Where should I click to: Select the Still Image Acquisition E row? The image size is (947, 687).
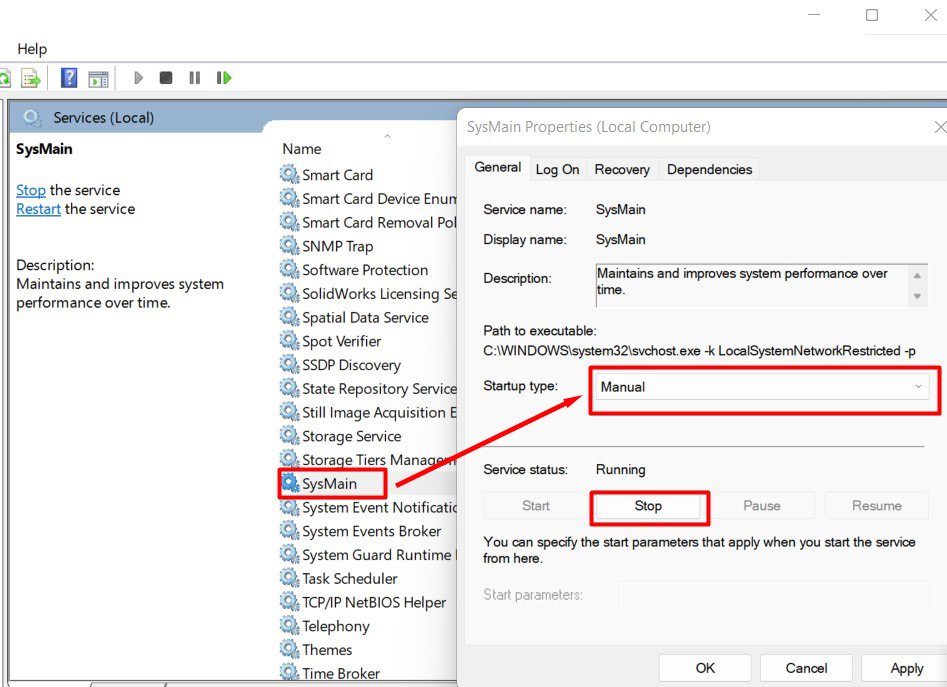pyautogui.click(x=368, y=412)
